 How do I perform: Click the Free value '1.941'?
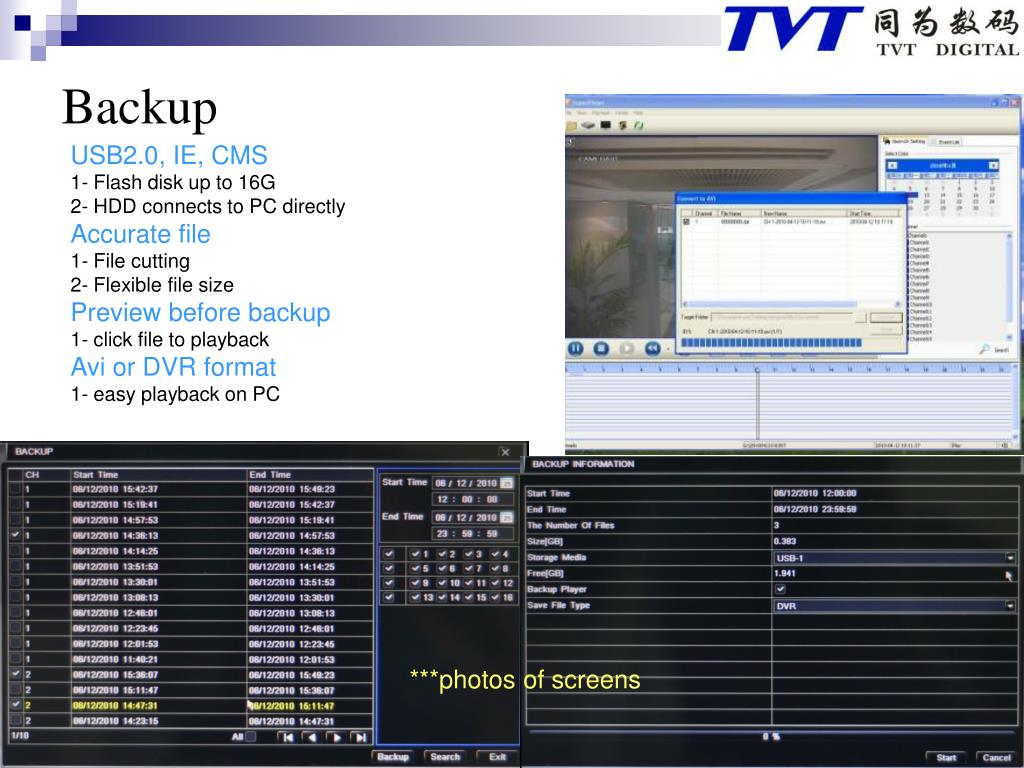click(784, 573)
